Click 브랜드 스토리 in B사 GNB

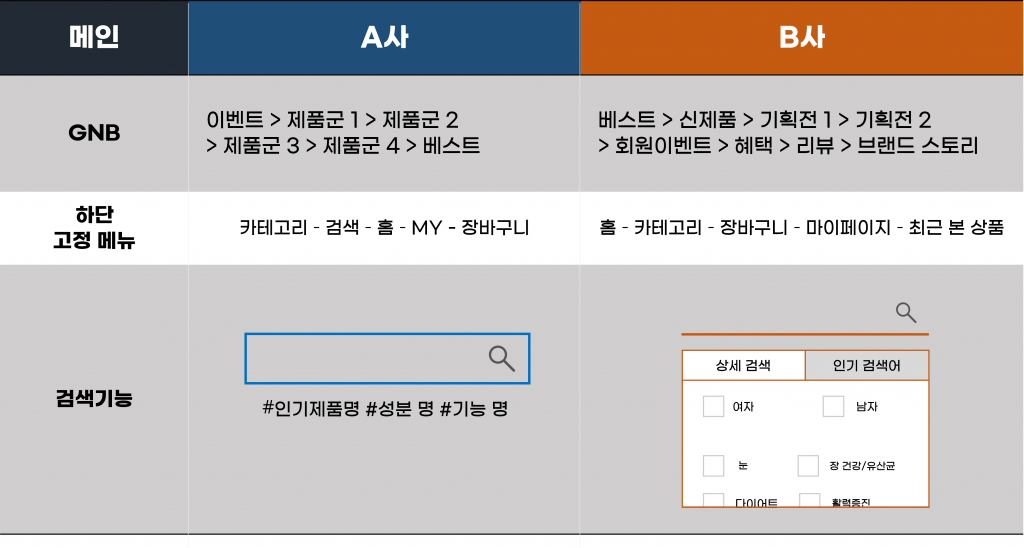(x=918, y=146)
